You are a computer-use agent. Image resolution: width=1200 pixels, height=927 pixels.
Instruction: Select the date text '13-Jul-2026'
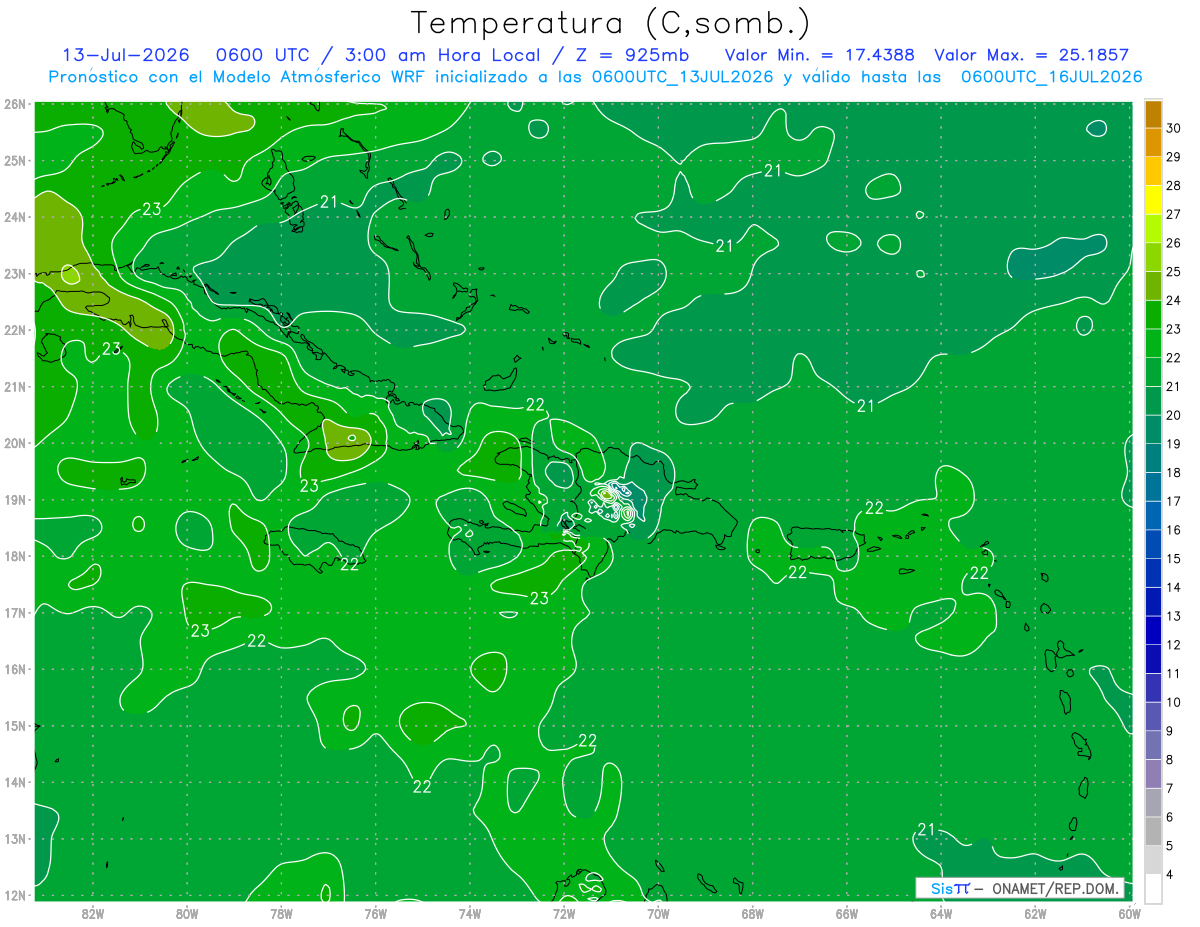pos(126,55)
